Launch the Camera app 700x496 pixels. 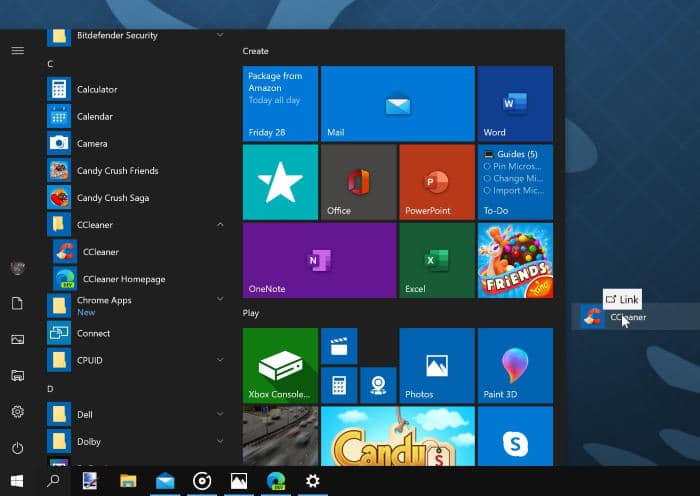[x=136, y=143]
